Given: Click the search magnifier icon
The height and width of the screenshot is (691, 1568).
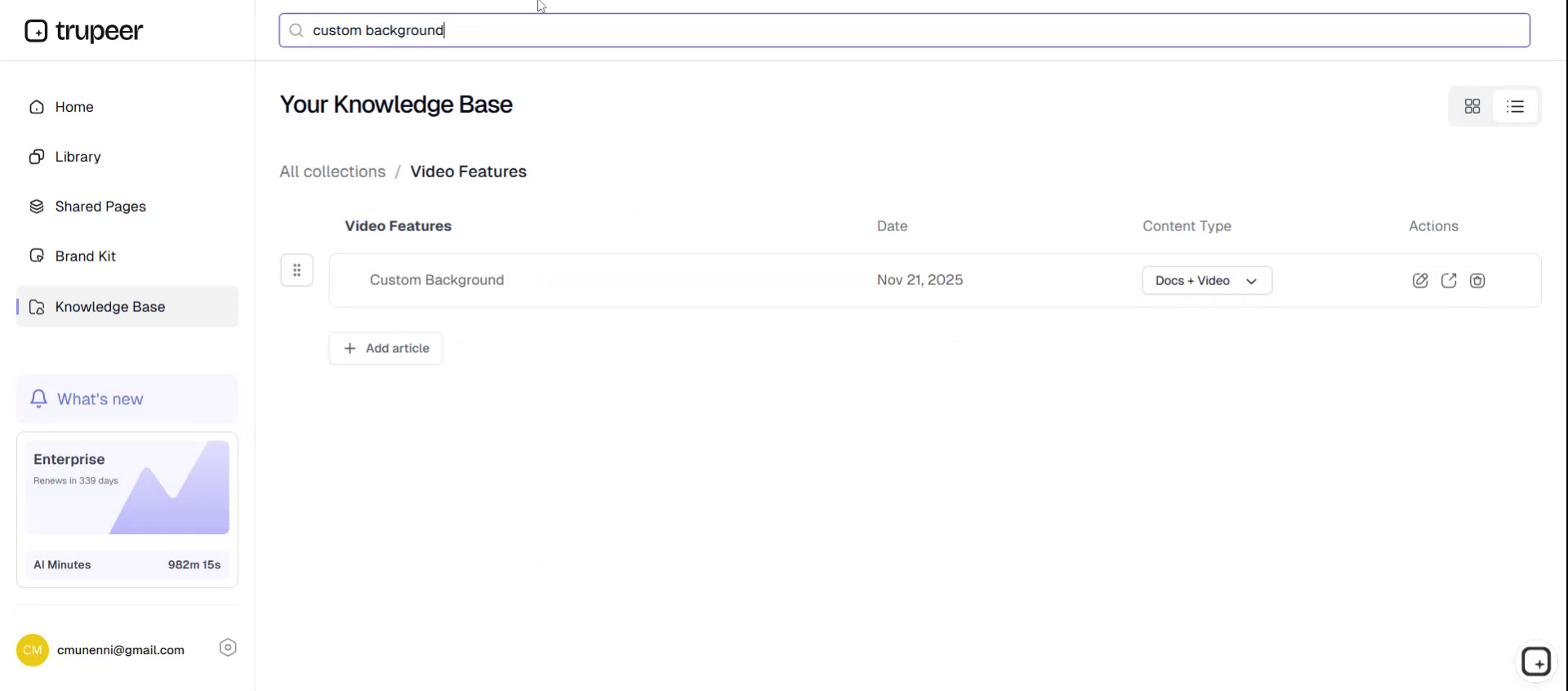Looking at the screenshot, I should (x=296, y=30).
